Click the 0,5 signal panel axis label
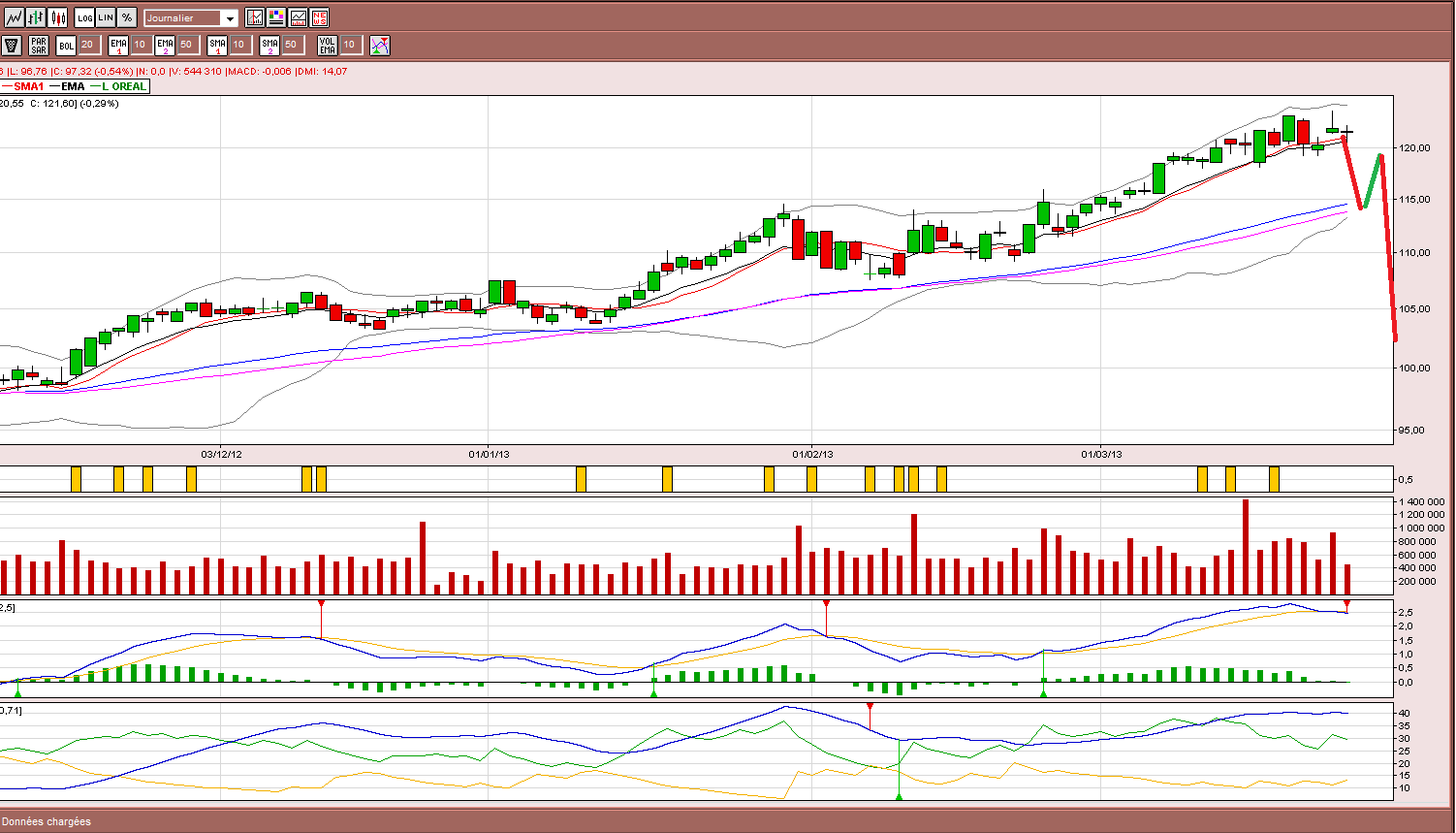Viewport: 1456px width, 833px height. pos(1406,479)
